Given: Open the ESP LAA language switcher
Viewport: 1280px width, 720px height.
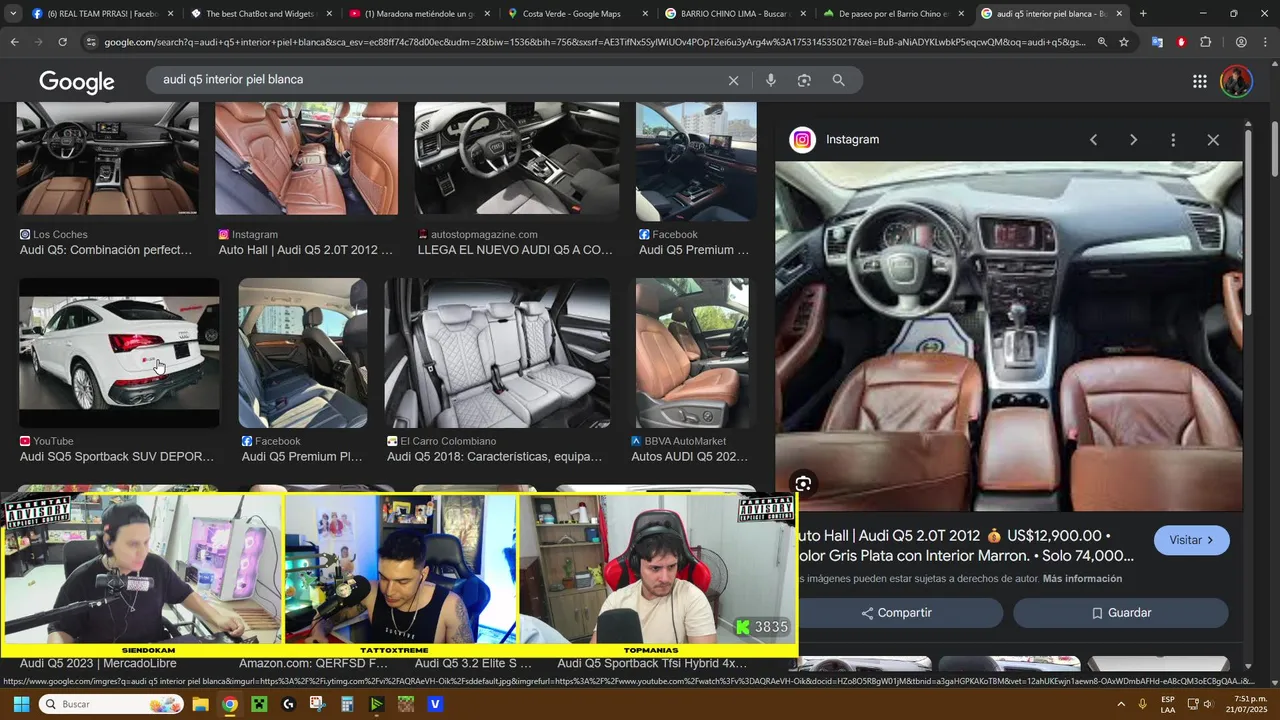Looking at the screenshot, I should click(1168, 704).
